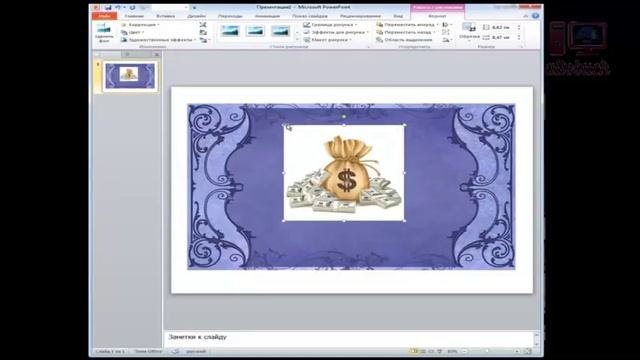This screenshot has height=360, width=640.
Task: Open Эффекты для рисунка (Picture Effects) dropdown
Action: 336,32
